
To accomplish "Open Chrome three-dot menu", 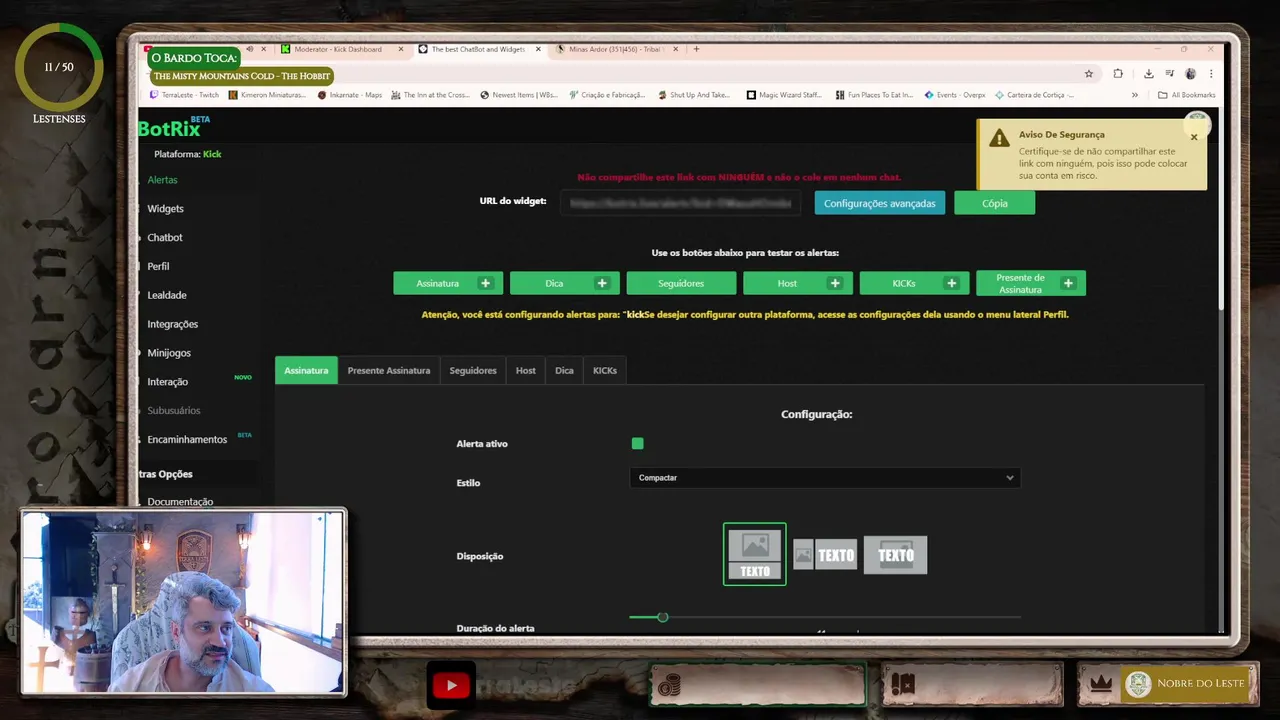I will [x=1211, y=73].
